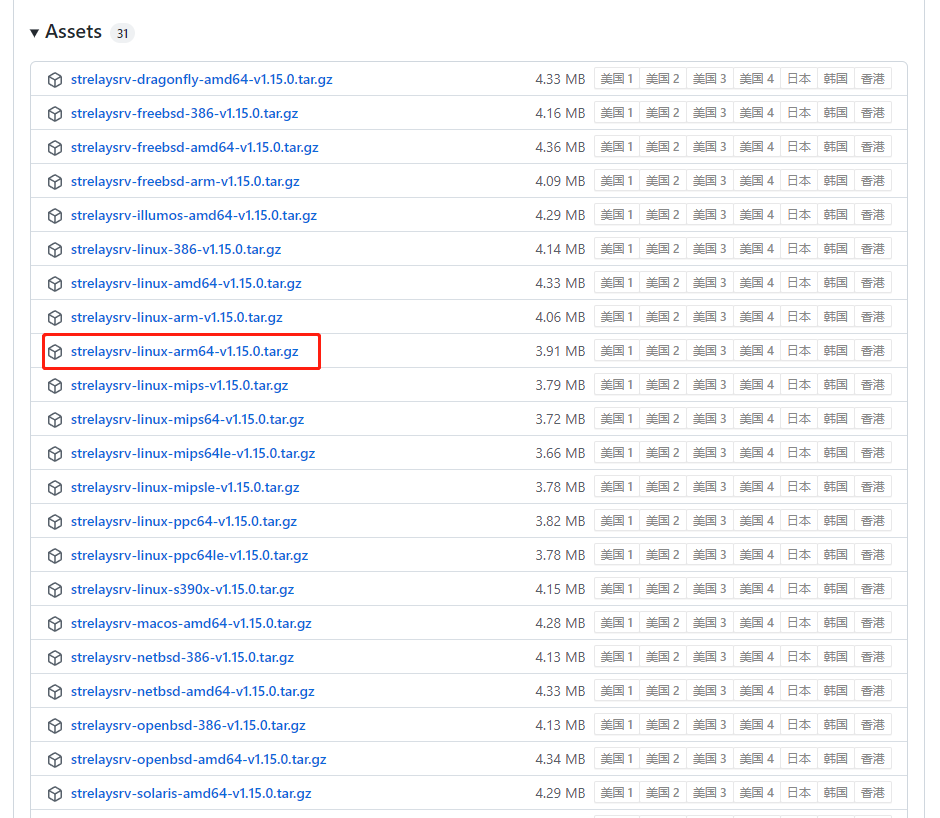Open strelaysrv-netbsd-386-v1.15.0.tar.gz link
Viewport: 940px width, 818px height.
[182, 658]
